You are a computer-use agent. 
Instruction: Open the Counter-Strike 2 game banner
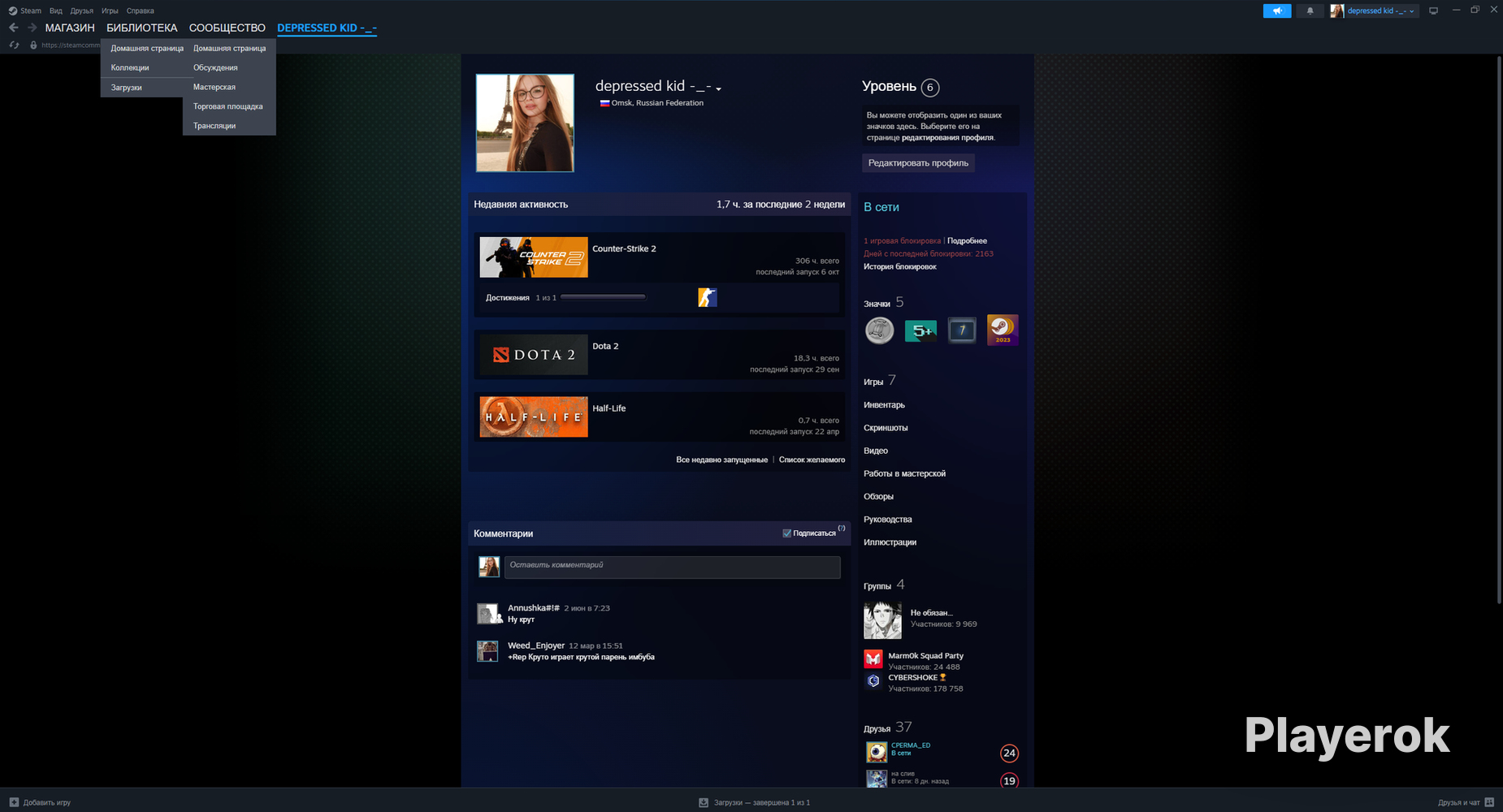(533, 257)
